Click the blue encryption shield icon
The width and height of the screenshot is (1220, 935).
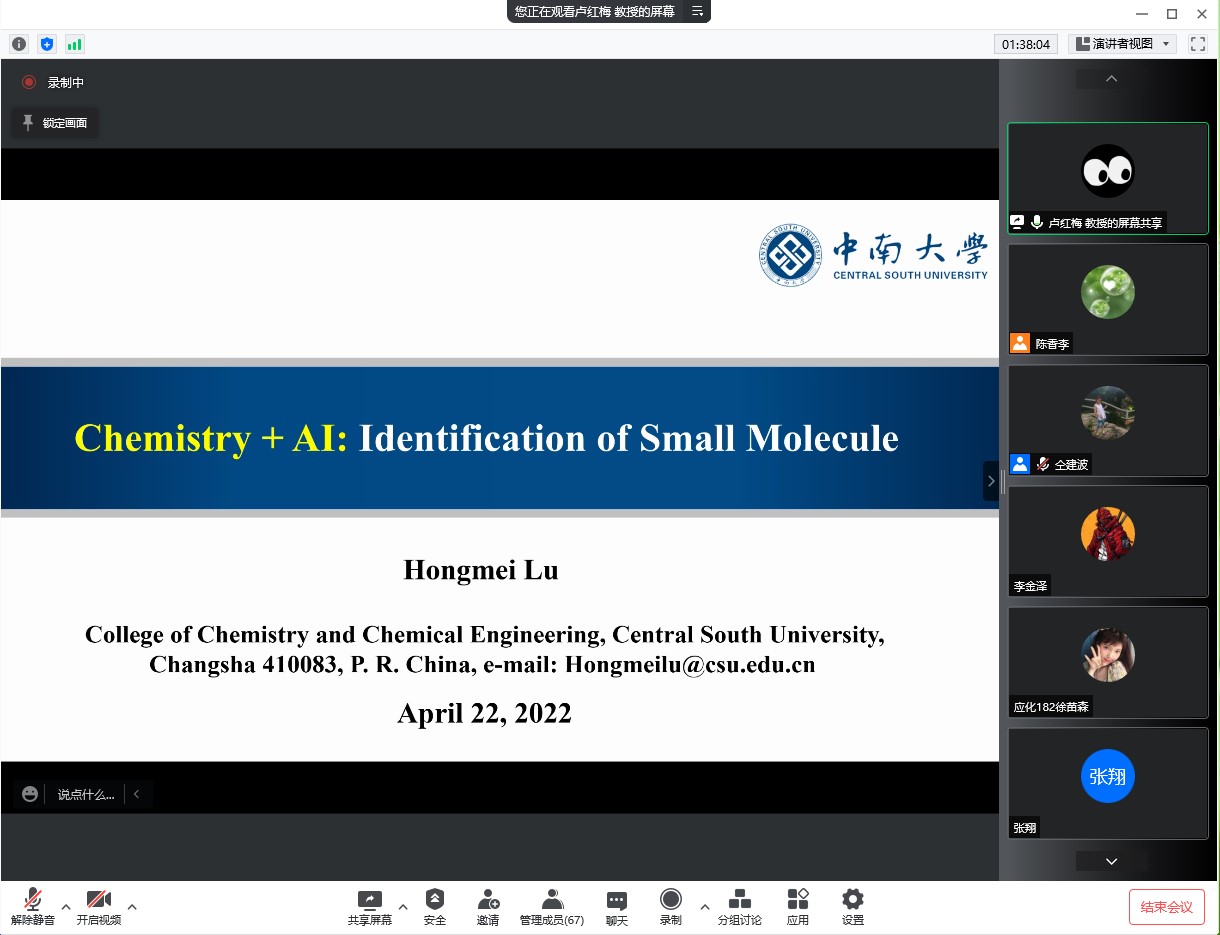click(46, 44)
